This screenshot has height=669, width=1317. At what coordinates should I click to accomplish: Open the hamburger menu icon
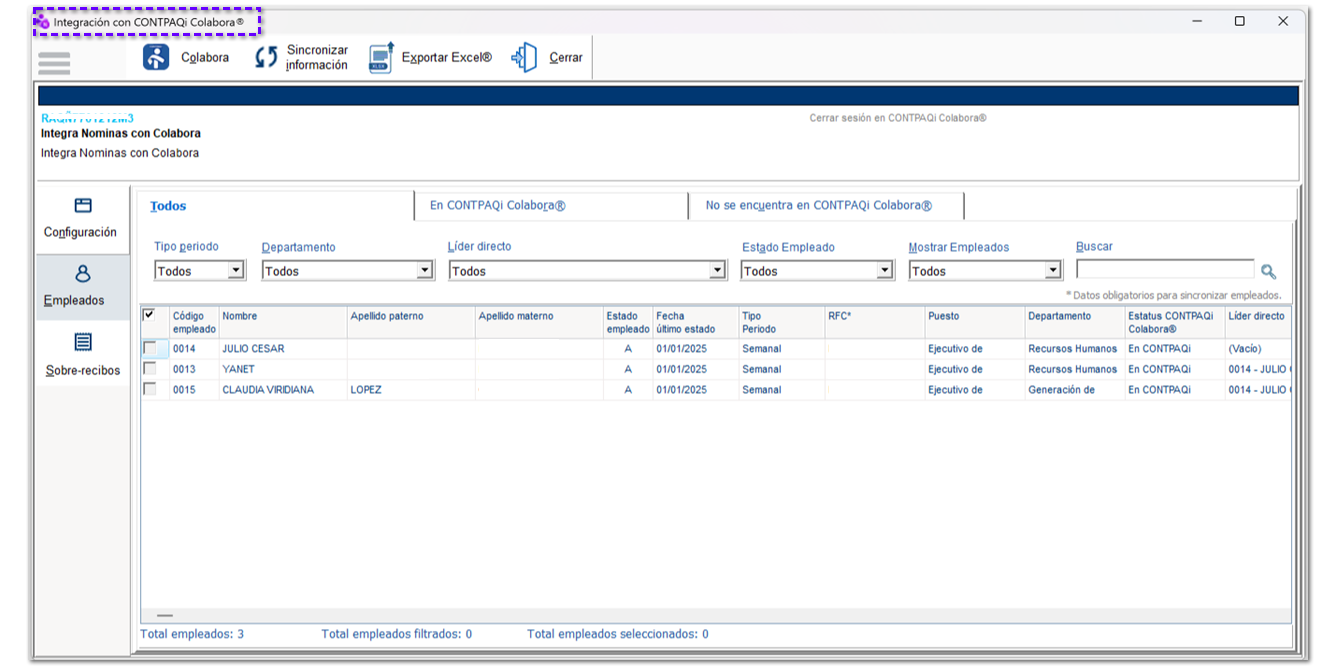click(54, 64)
